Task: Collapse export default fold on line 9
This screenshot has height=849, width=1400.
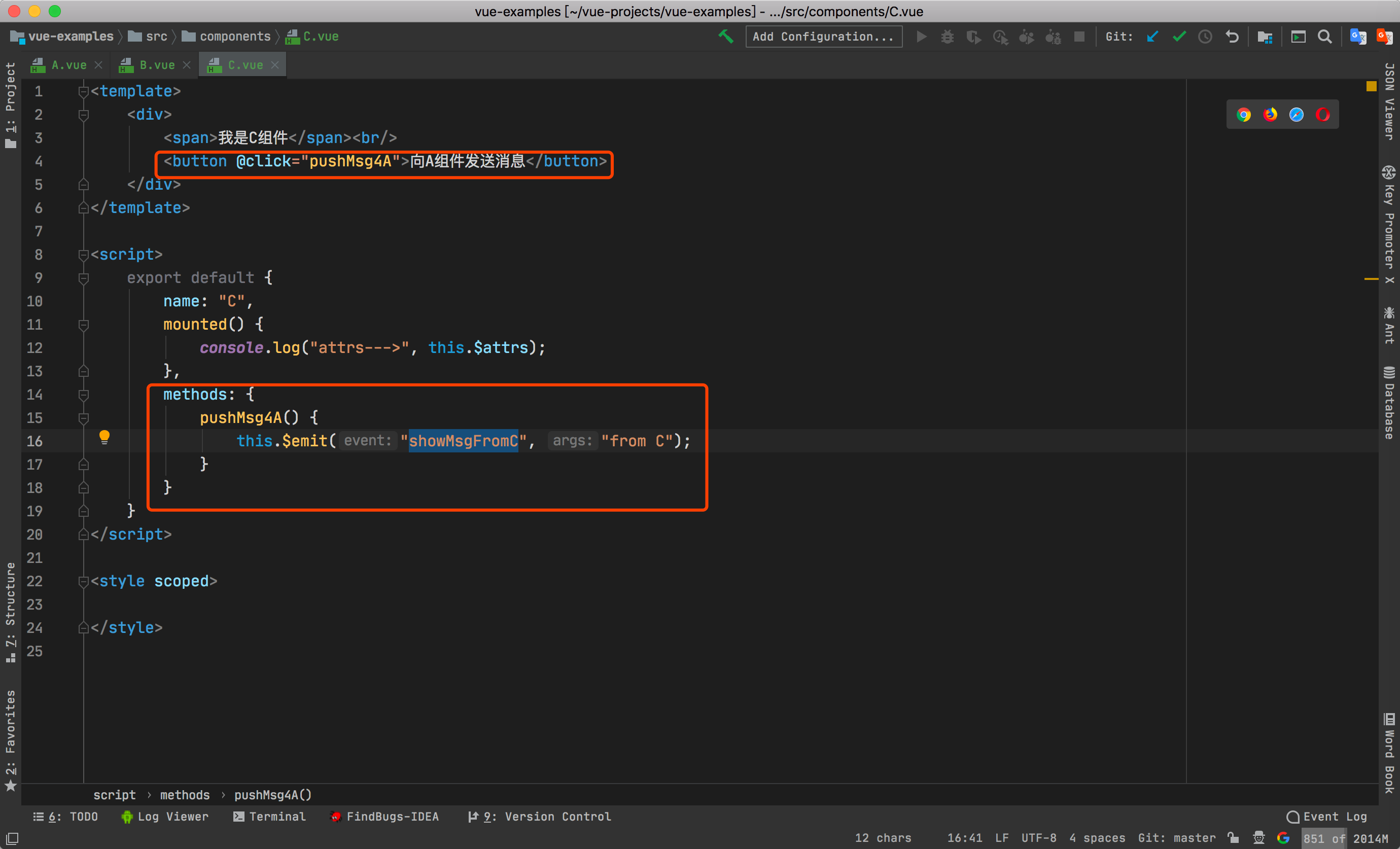Action: pos(84,278)
